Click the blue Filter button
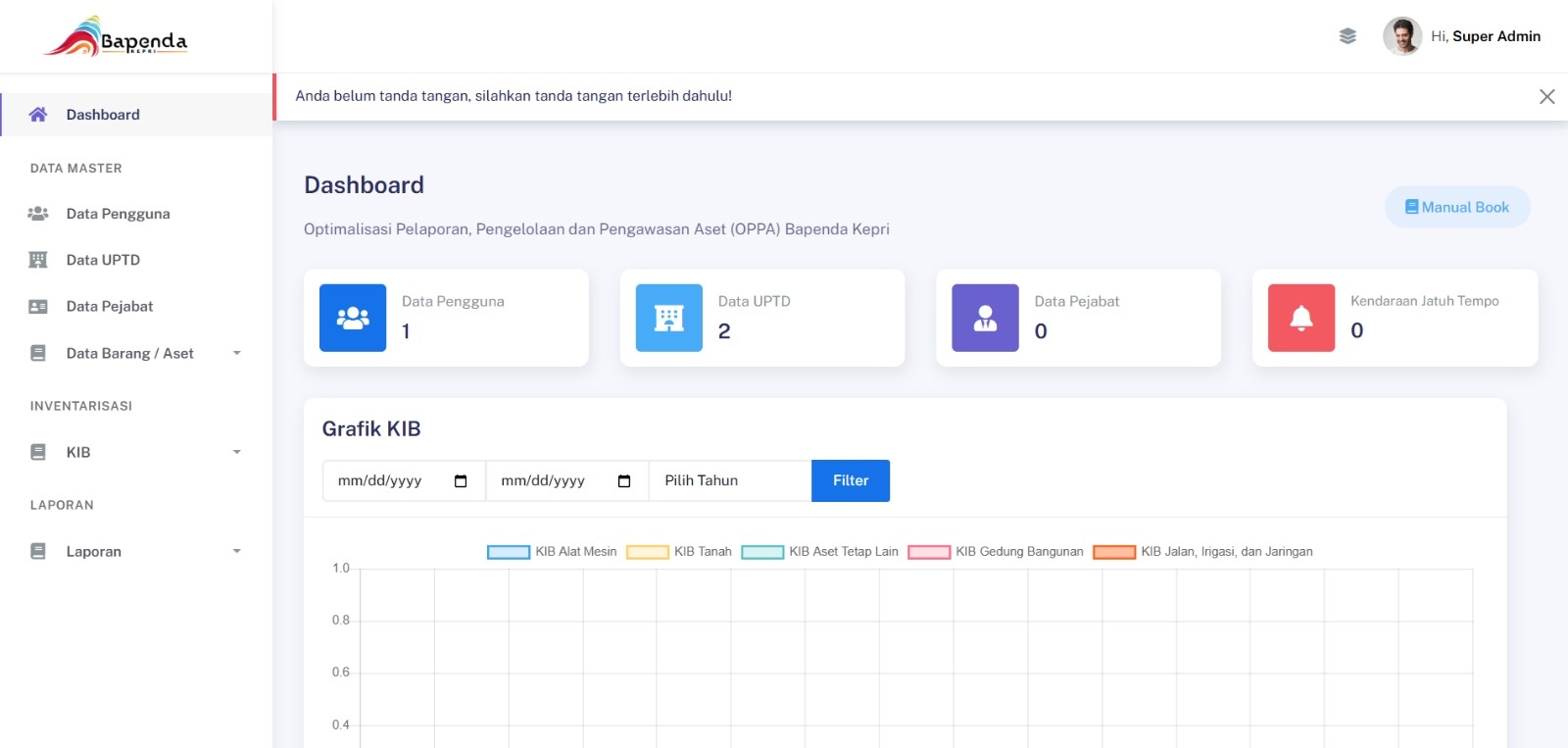 tap(851, 480)
